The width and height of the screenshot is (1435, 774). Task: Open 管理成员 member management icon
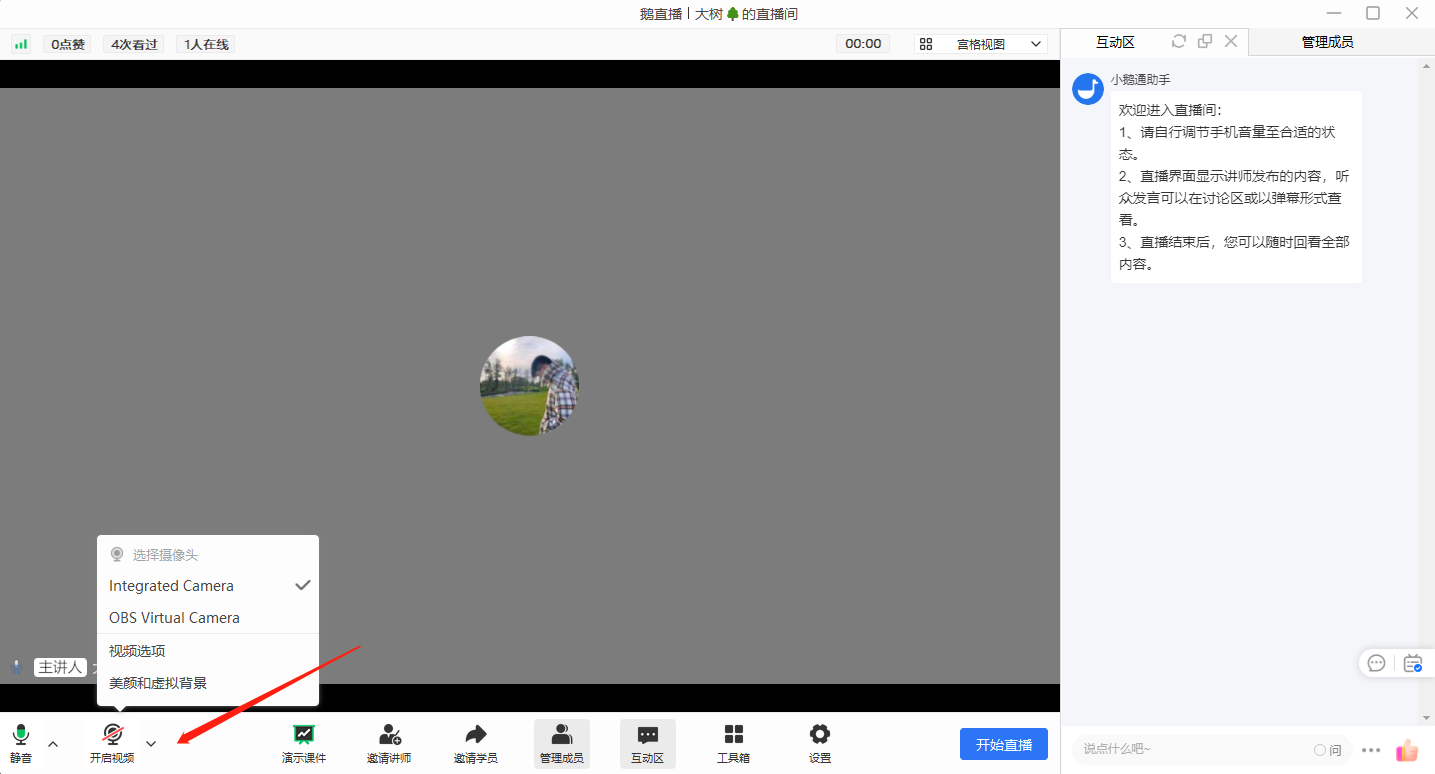point(562,743)
